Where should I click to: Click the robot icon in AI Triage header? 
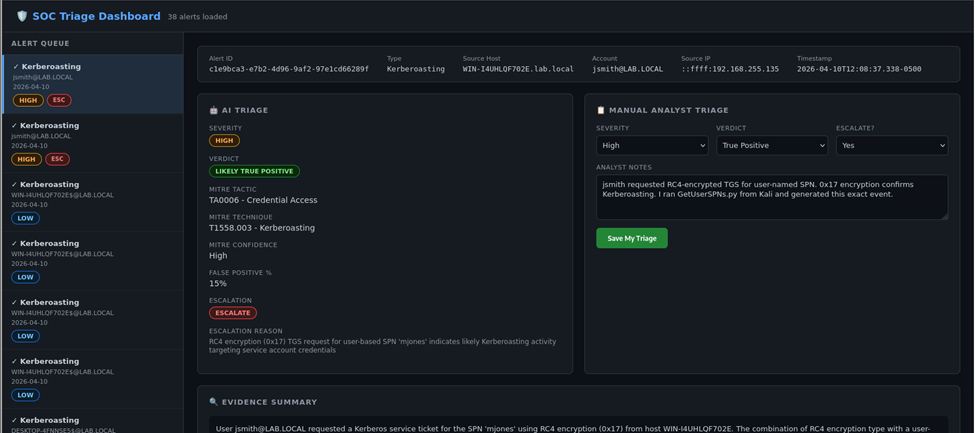tap(214, 110)
